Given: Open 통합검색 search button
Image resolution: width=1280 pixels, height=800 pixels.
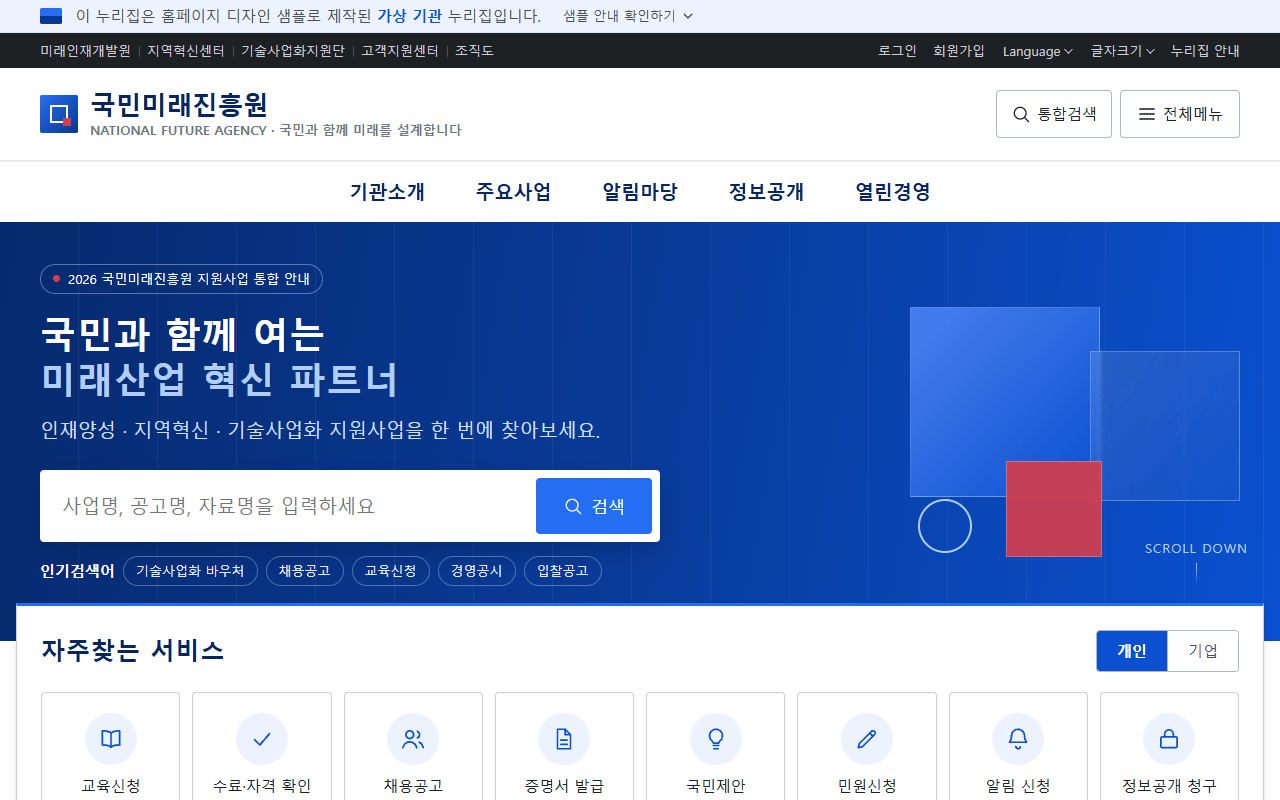Looking at the screenshot, I should pos(1054,114).
